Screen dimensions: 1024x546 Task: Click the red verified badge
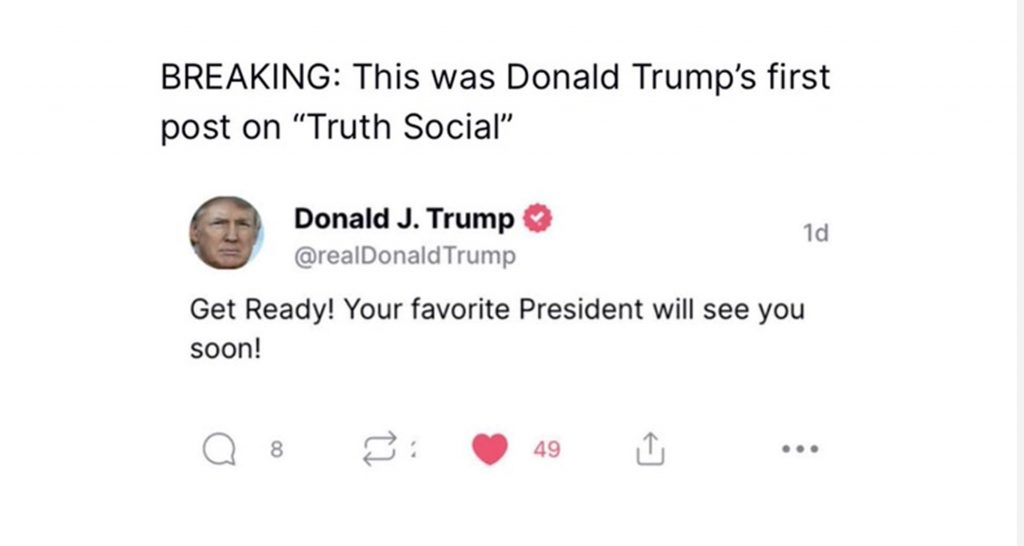(537, 219)
